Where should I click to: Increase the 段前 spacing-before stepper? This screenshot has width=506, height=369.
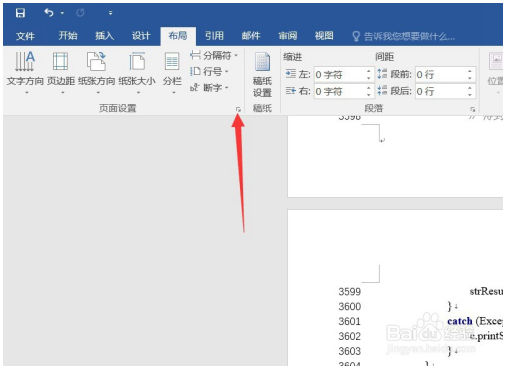470,71
